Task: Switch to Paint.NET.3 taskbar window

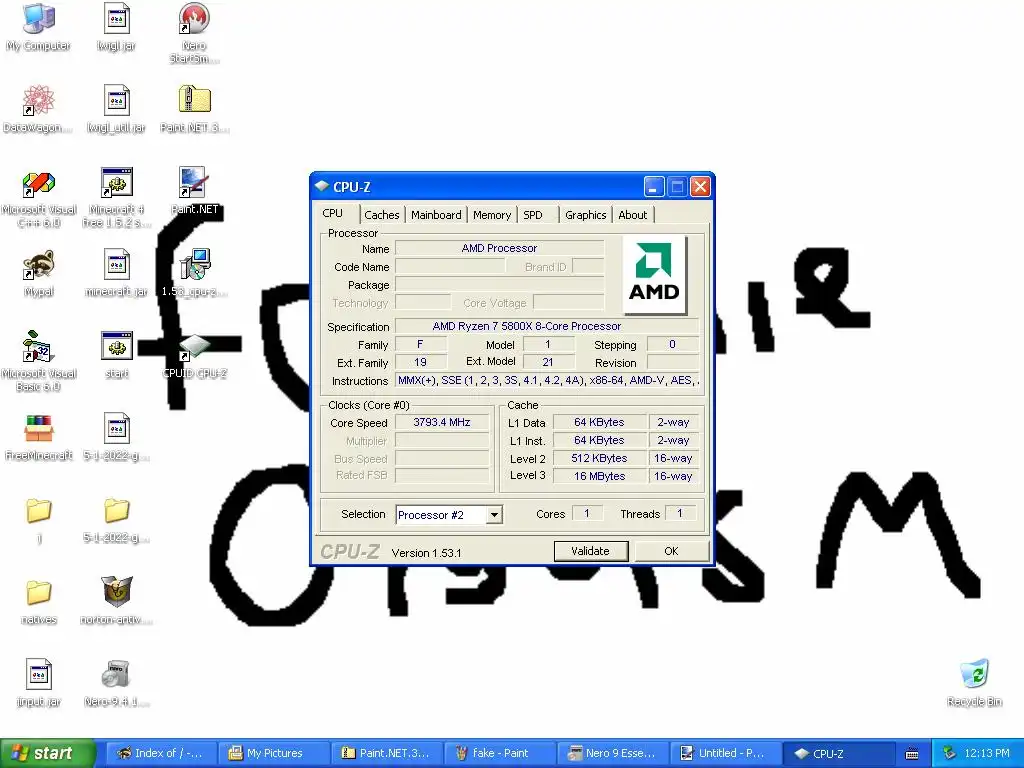Action: pyautogui.click(x=387, y=754)
